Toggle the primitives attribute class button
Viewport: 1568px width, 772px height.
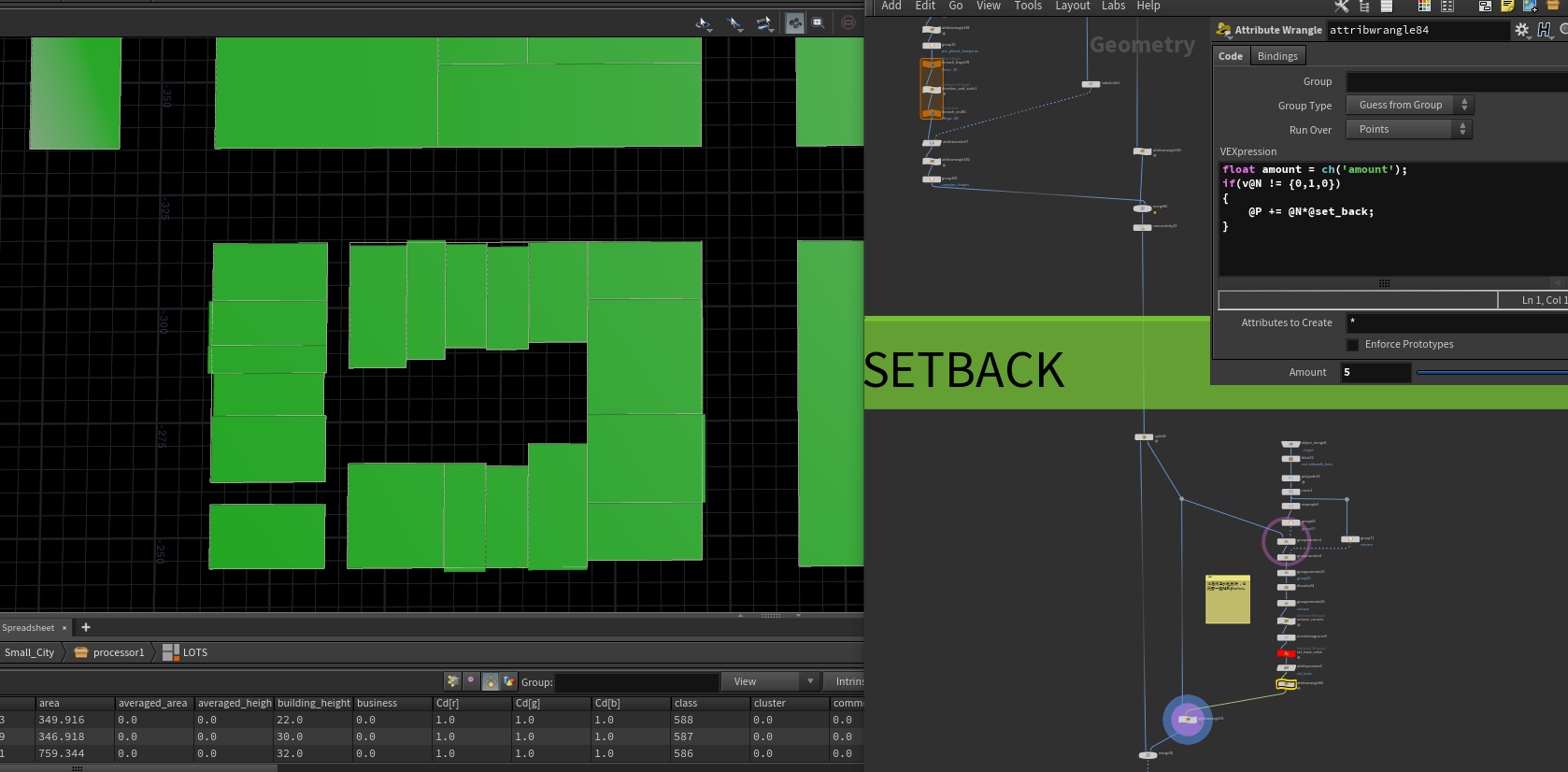pyautogui.click(x=490, y=681)
